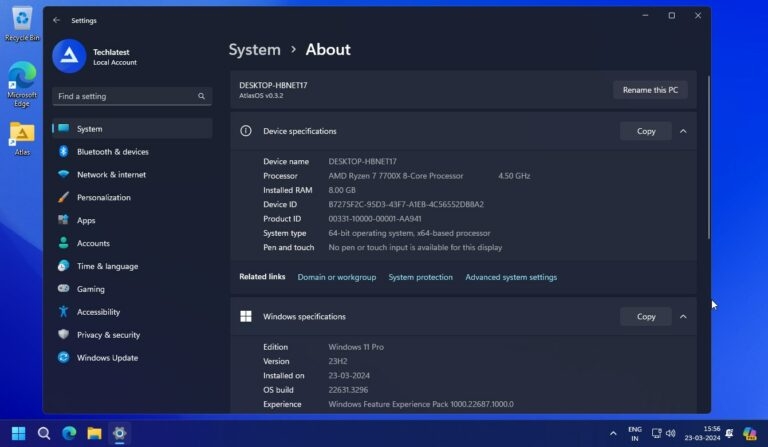Screen dimensions: 768x447
Task: Click the Network & internet wifi icon
Action: pos(63,174)
